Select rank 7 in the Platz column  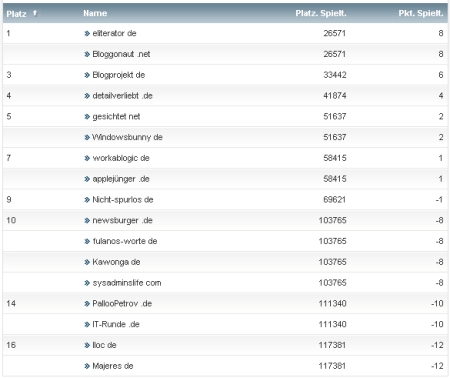(x=9, y=158)
